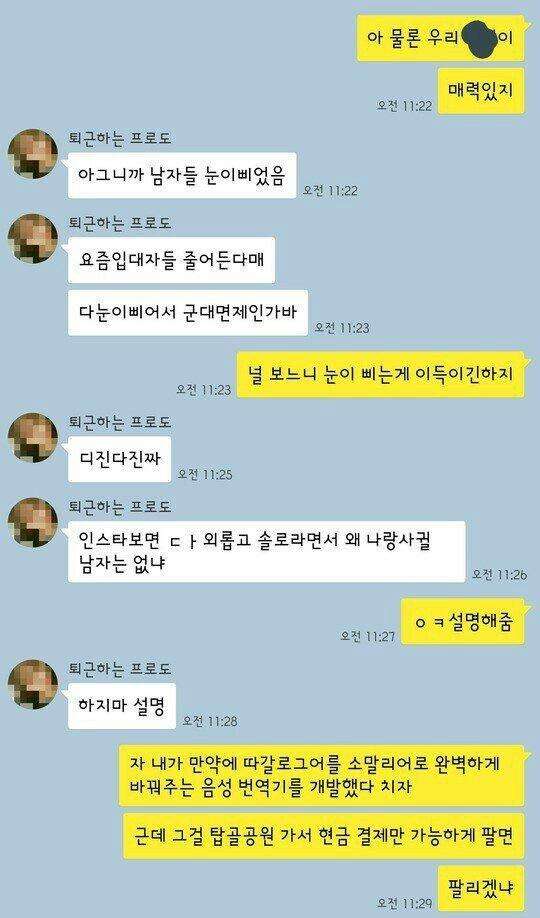
Task: Select the message 디진다진짜
Action: (x=119, y=459)
